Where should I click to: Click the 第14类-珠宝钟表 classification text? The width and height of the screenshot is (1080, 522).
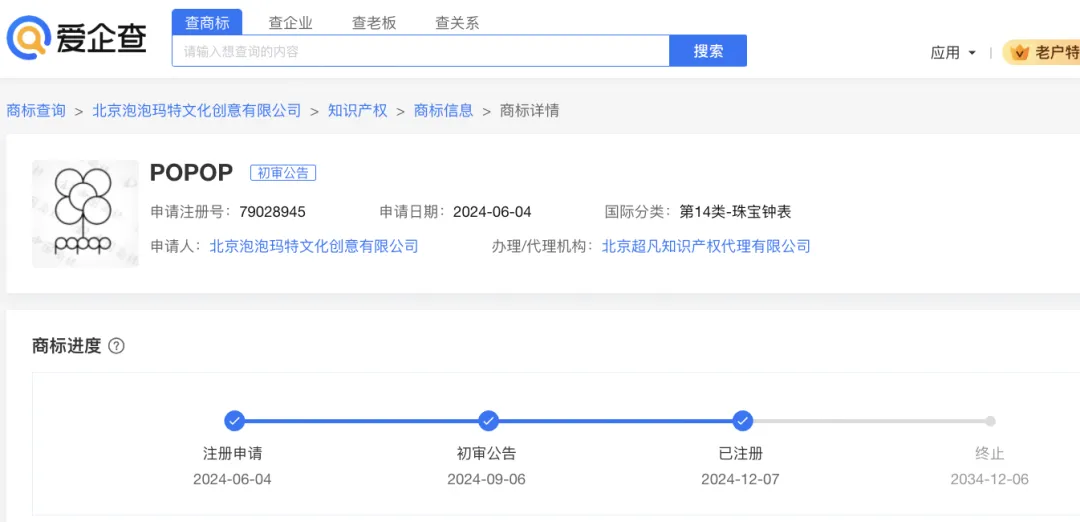coord(736,212)
